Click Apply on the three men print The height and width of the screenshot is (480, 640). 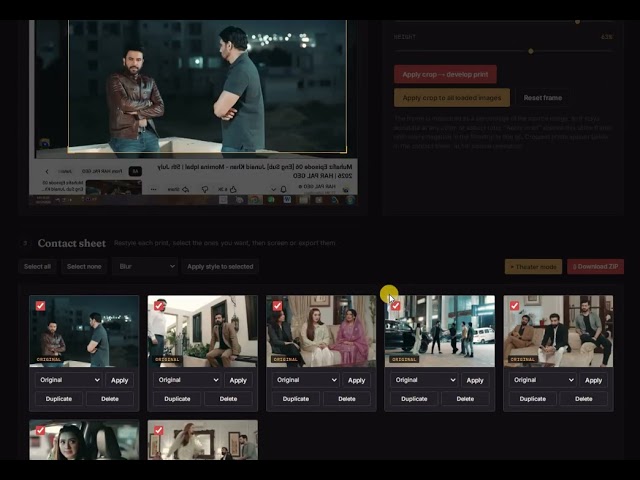coord(593,380)
